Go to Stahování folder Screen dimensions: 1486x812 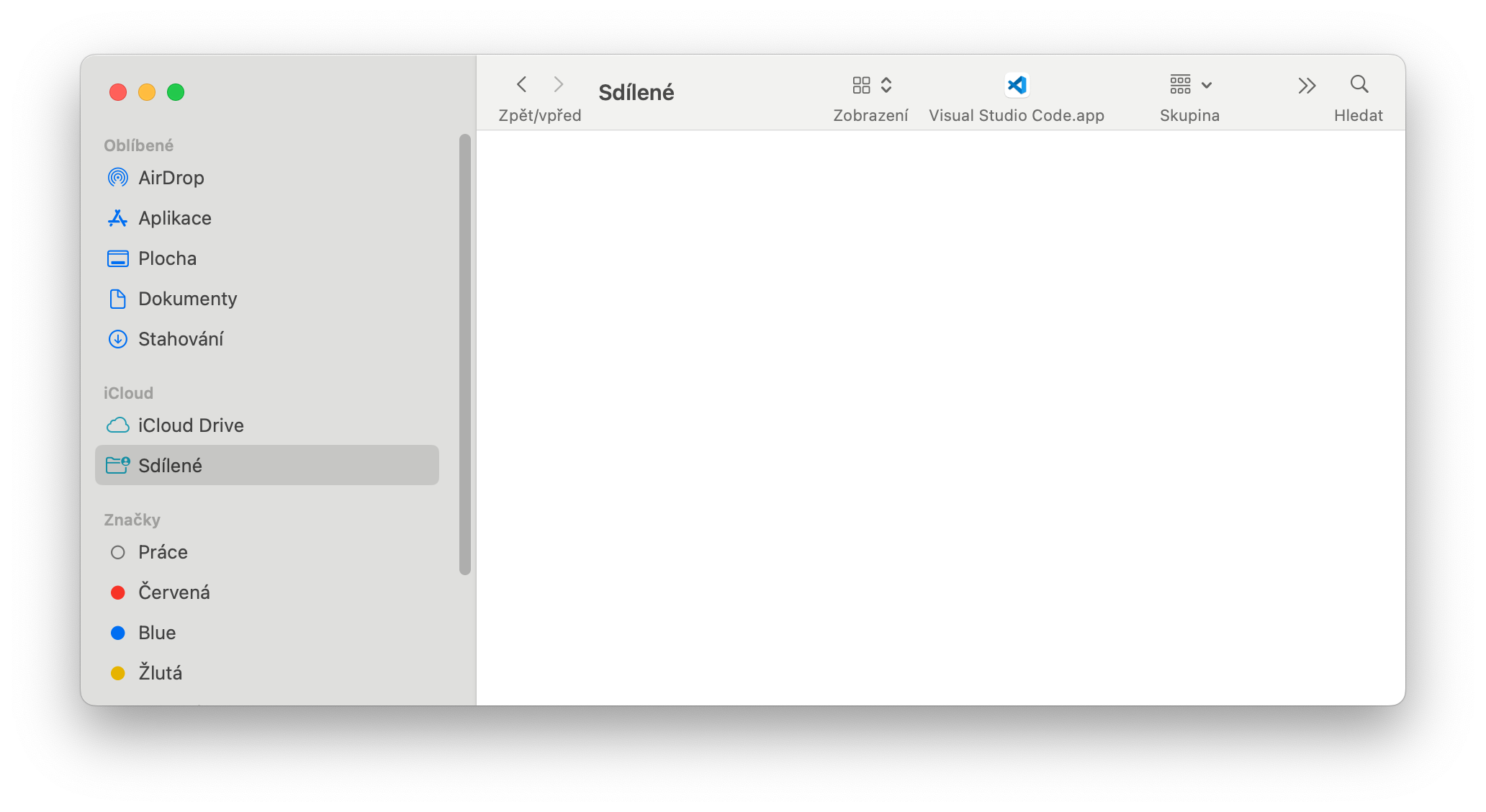coord(180,339)
